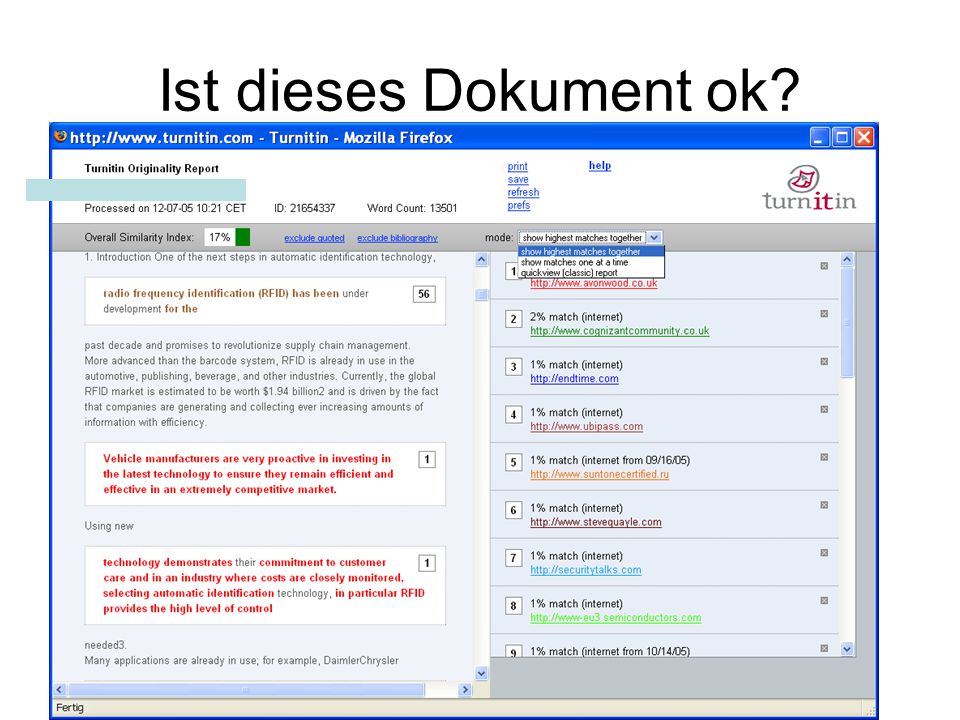Click the save link

[x=518, y=179]
